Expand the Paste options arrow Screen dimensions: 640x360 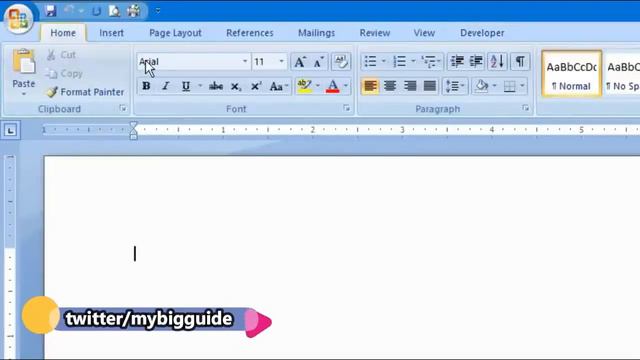24,94
